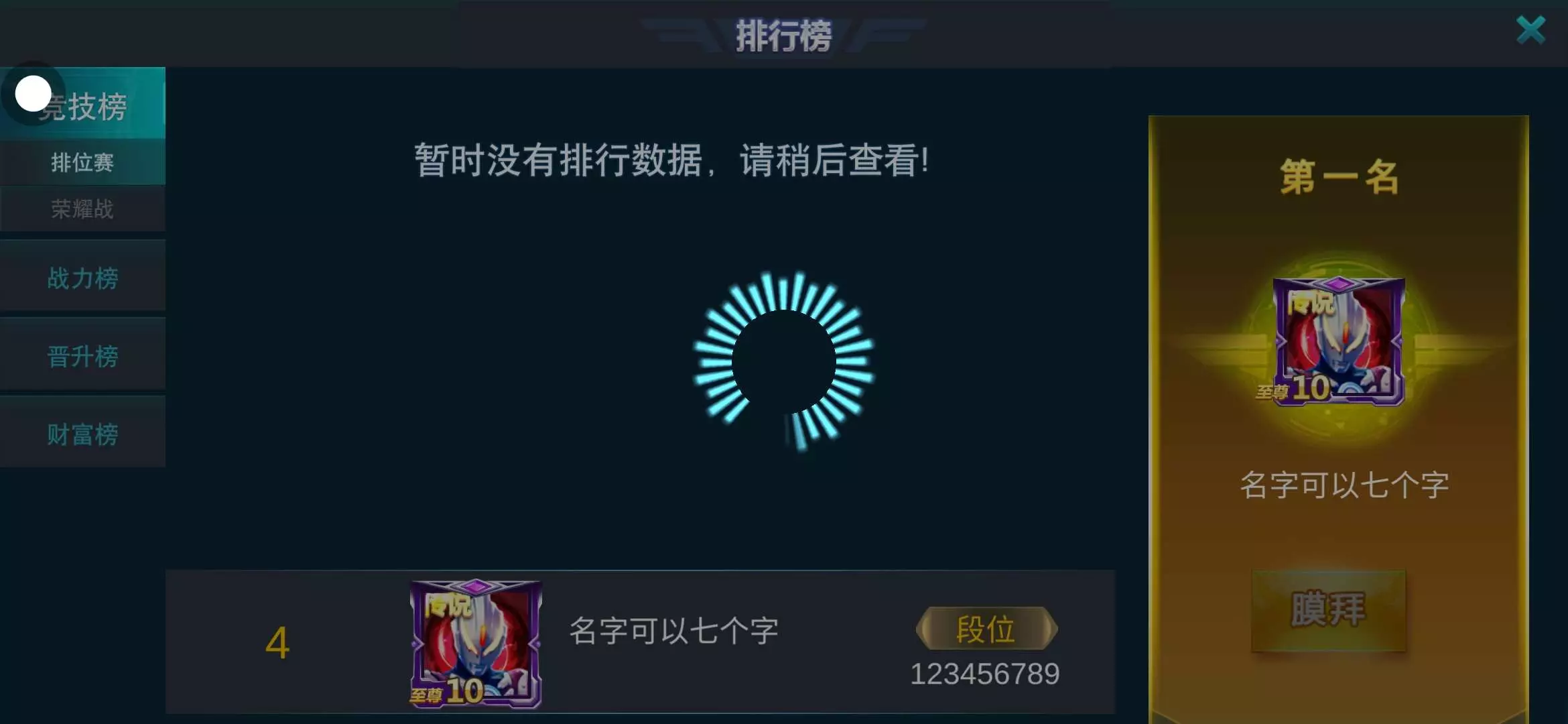Tap the white floating assistive dot

(33, 93)
